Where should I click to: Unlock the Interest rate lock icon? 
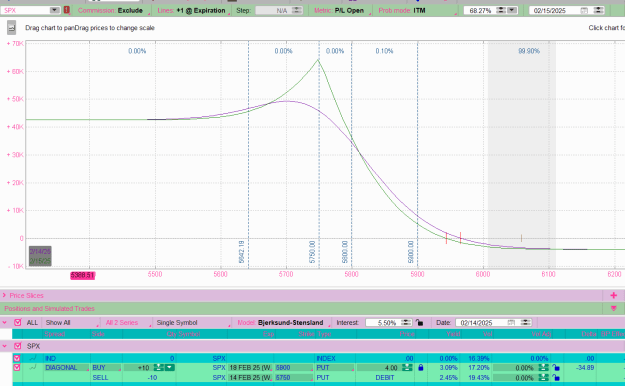click(x=419, y=322)
